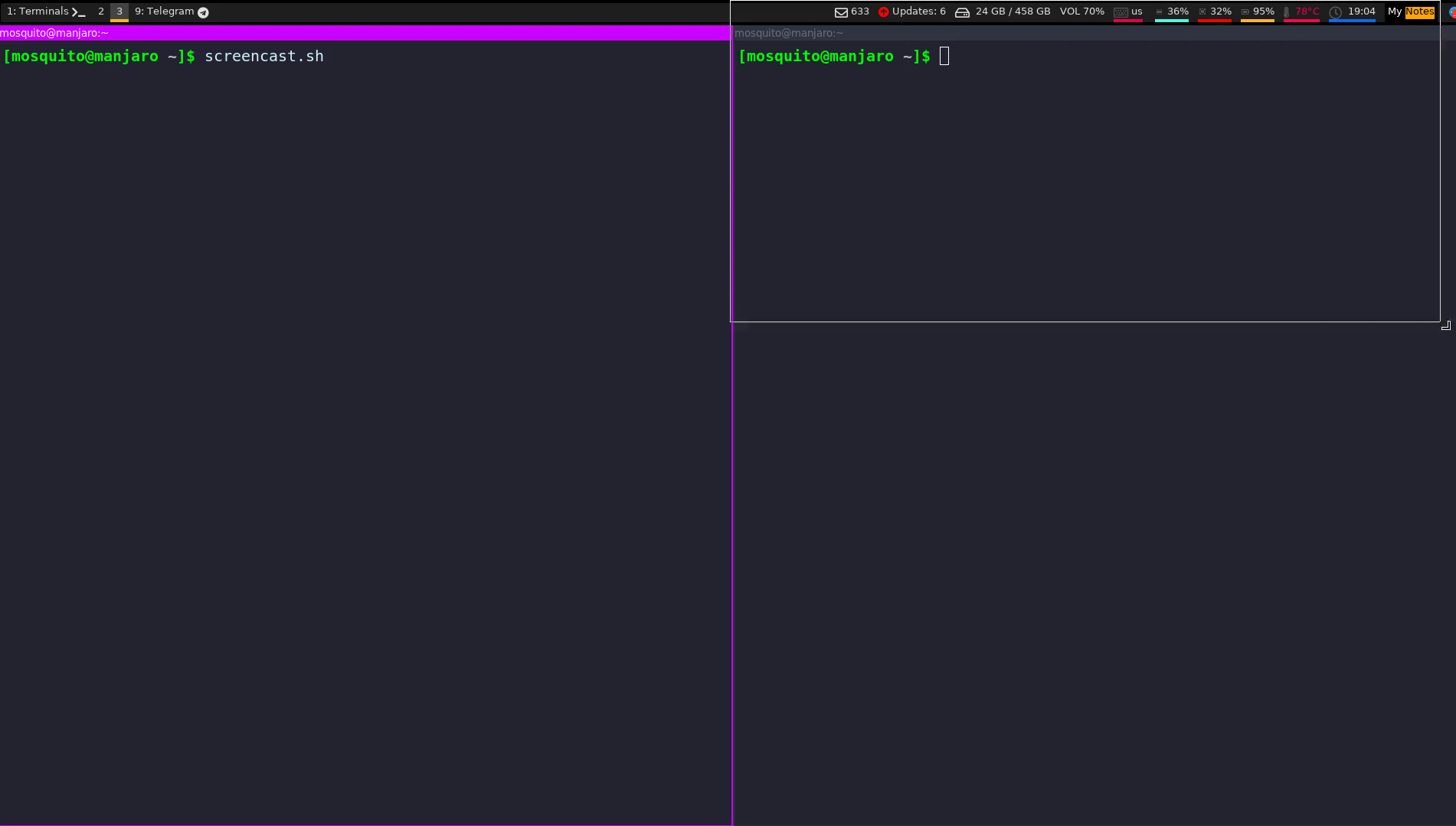
Task: Click the thermometer temperature icon
Action: (1286, 12)
